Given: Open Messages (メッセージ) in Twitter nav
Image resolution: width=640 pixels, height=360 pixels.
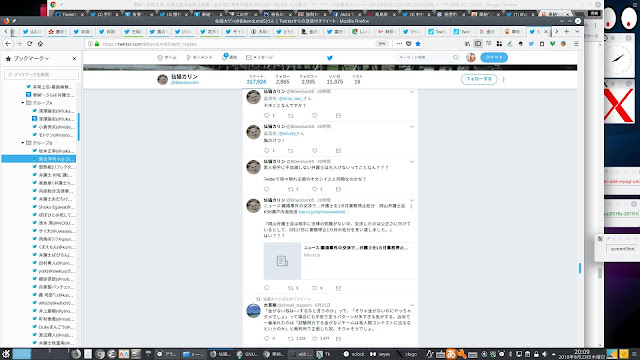Looking at the screenshot, I should pyautogui.click(x=260, y=58).
